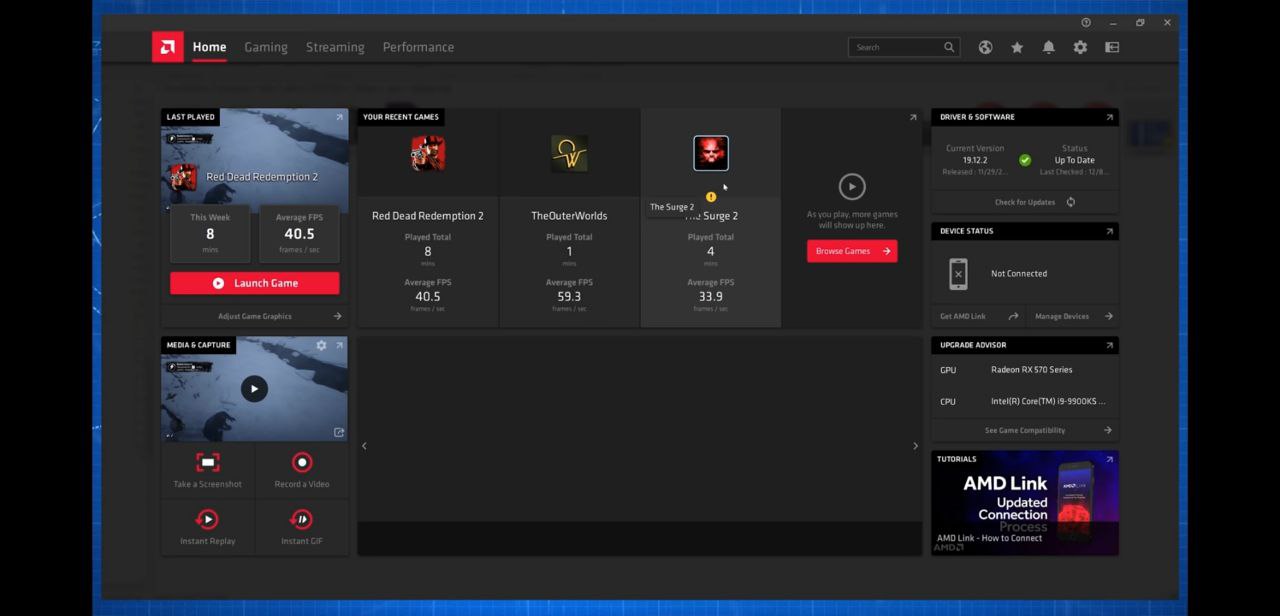This screenshot has width=1280, height=616.
Task: Click the Average FPS 40.5 tile in Last Played
Action: 299,234
